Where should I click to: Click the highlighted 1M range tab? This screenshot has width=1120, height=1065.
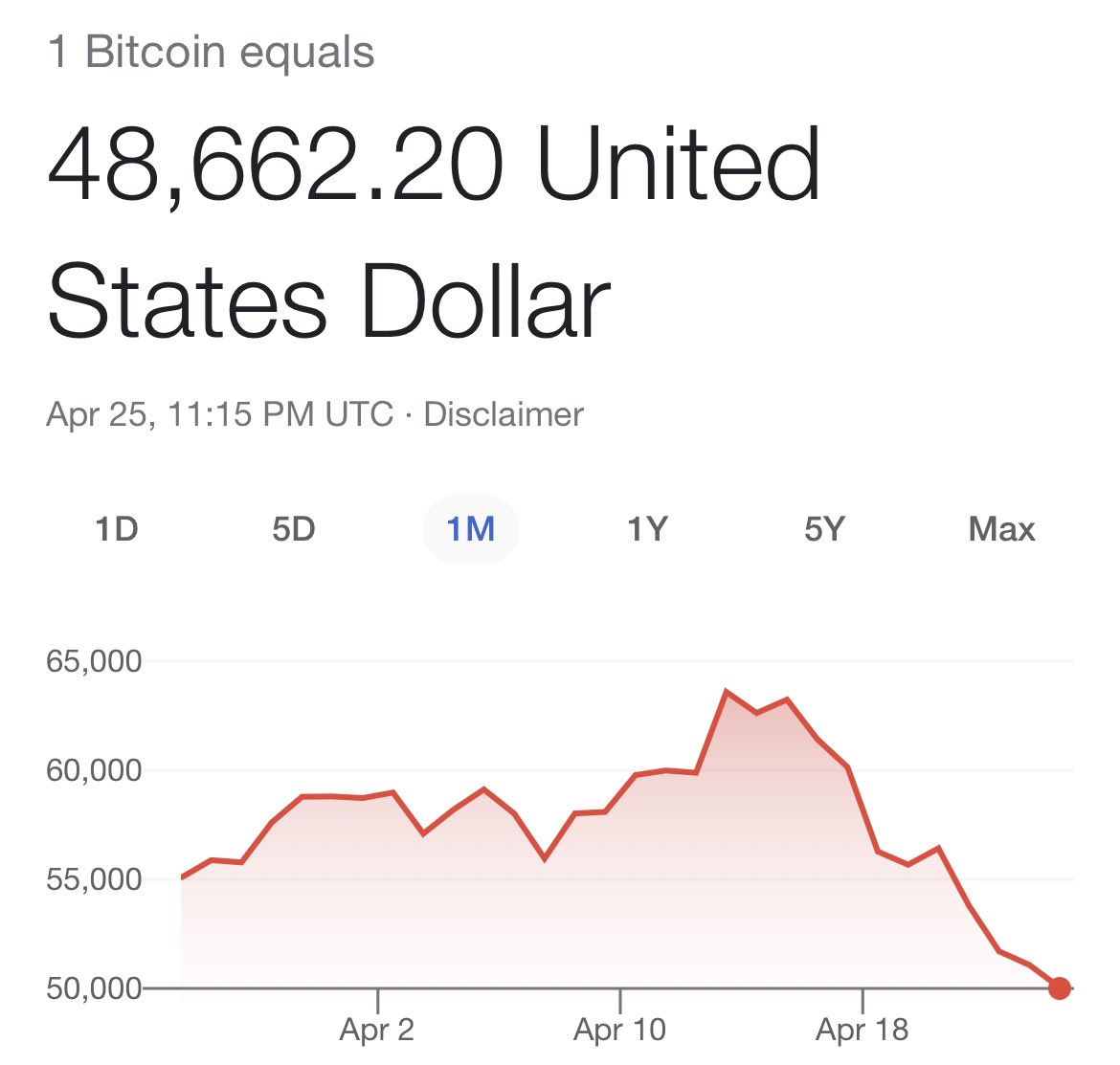click(471, 529)
